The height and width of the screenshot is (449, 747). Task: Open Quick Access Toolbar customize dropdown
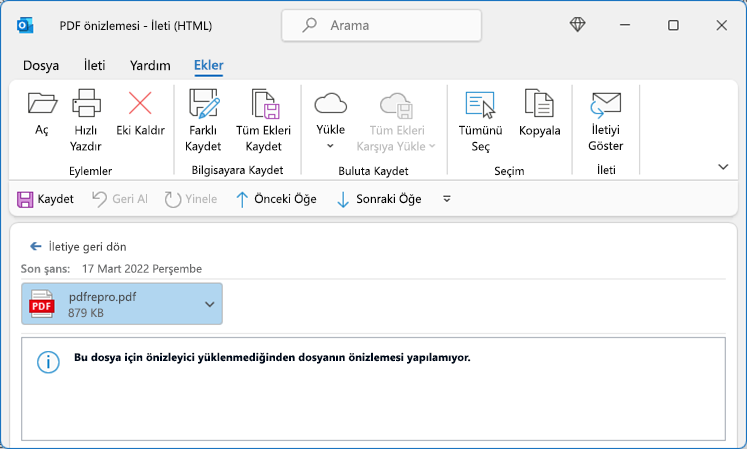coord(447,199)
